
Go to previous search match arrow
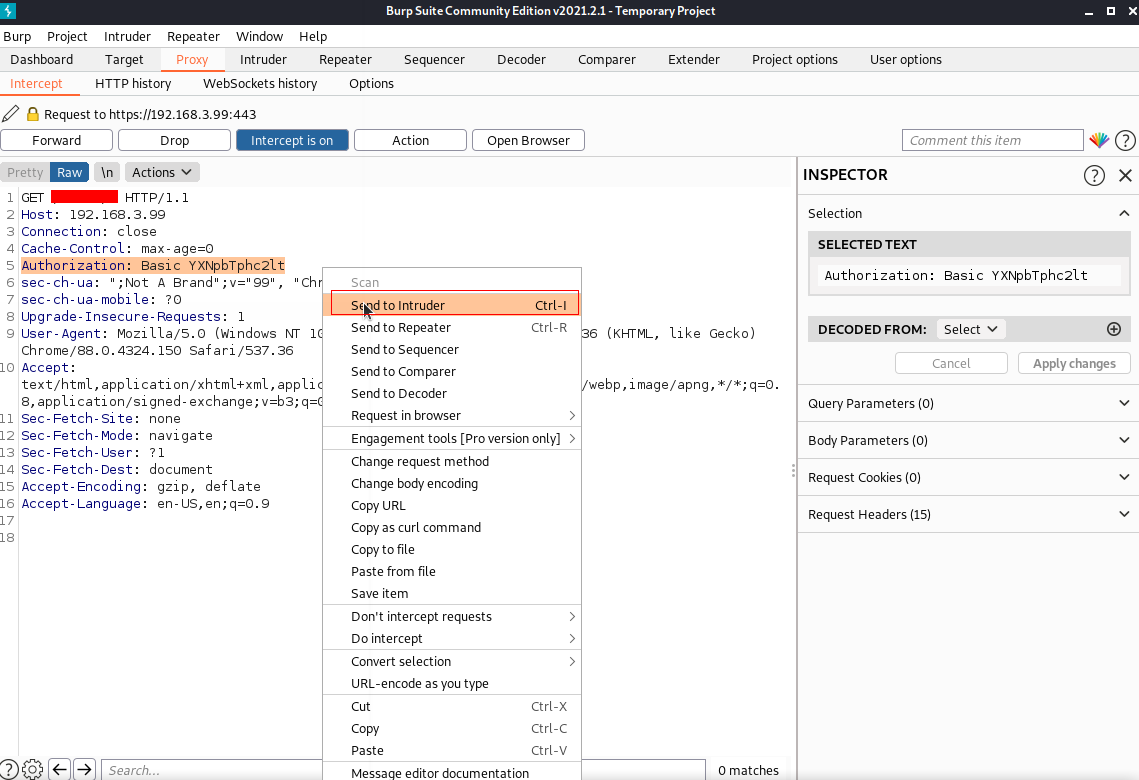[x=60, y=769]
